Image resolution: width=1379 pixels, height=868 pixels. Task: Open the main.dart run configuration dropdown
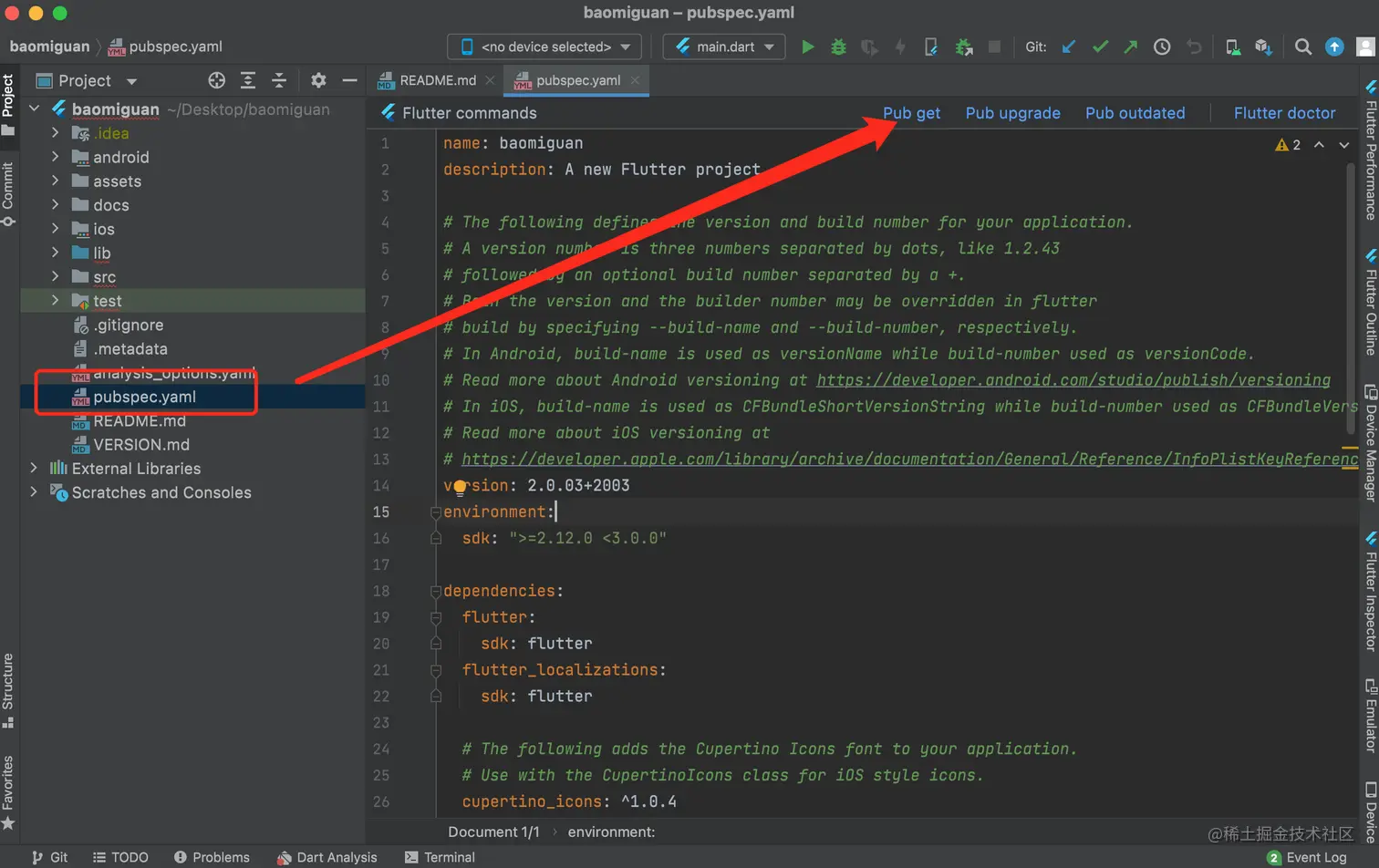724,46
